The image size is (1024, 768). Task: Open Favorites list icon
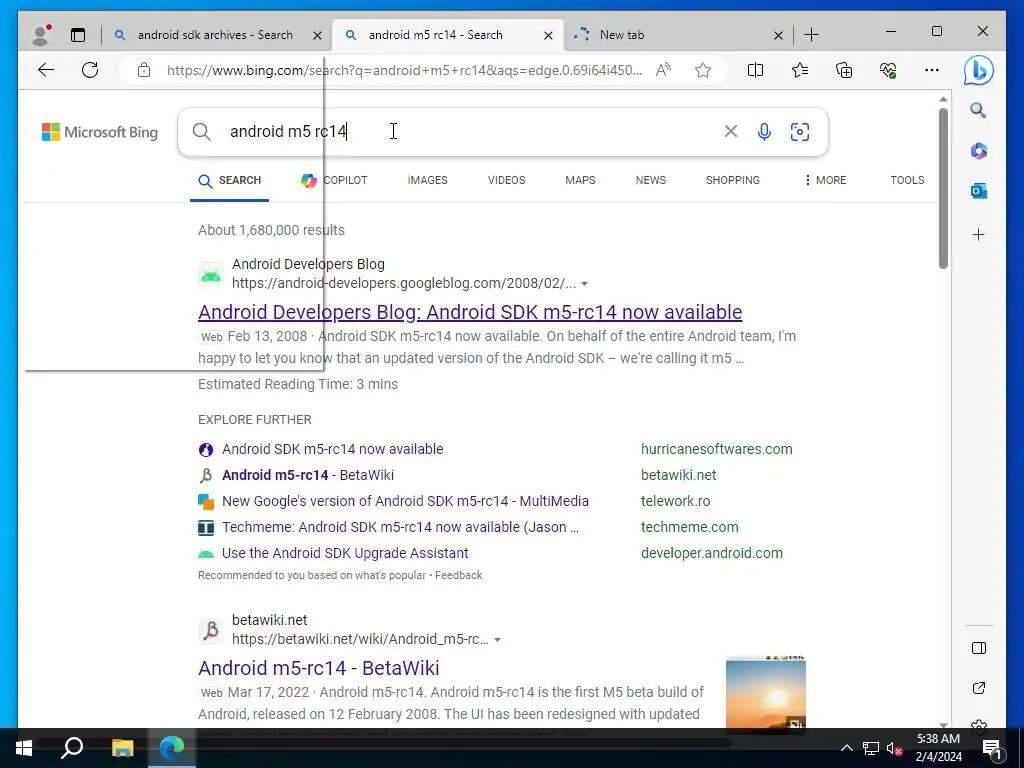point(799,70)
